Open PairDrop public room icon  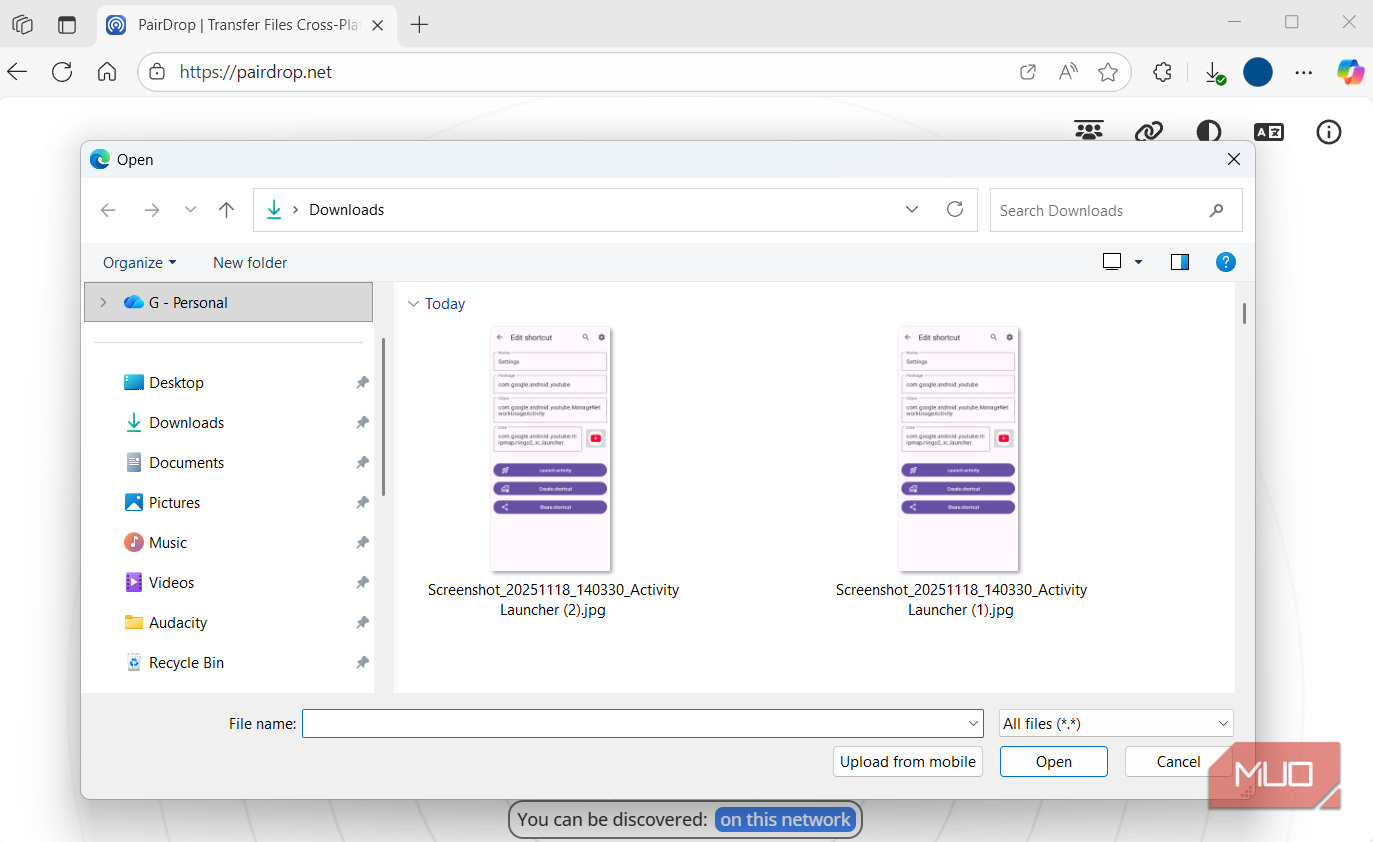coord(1089,131)
